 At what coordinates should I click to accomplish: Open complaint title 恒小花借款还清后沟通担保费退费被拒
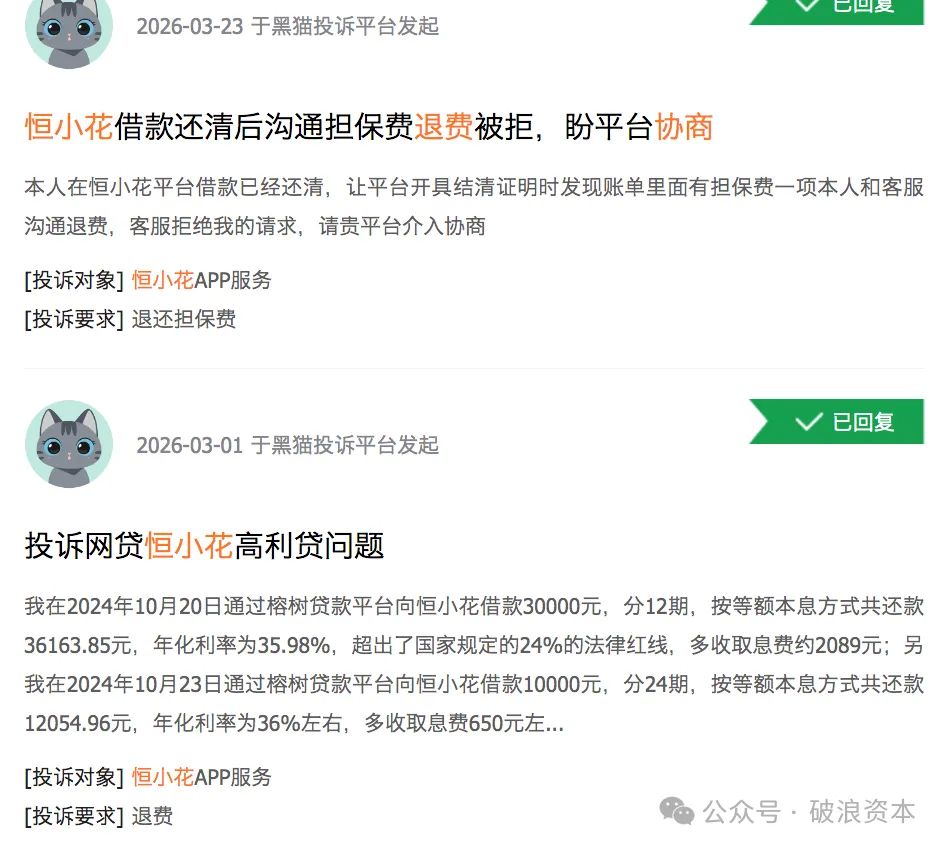(369, 127)
